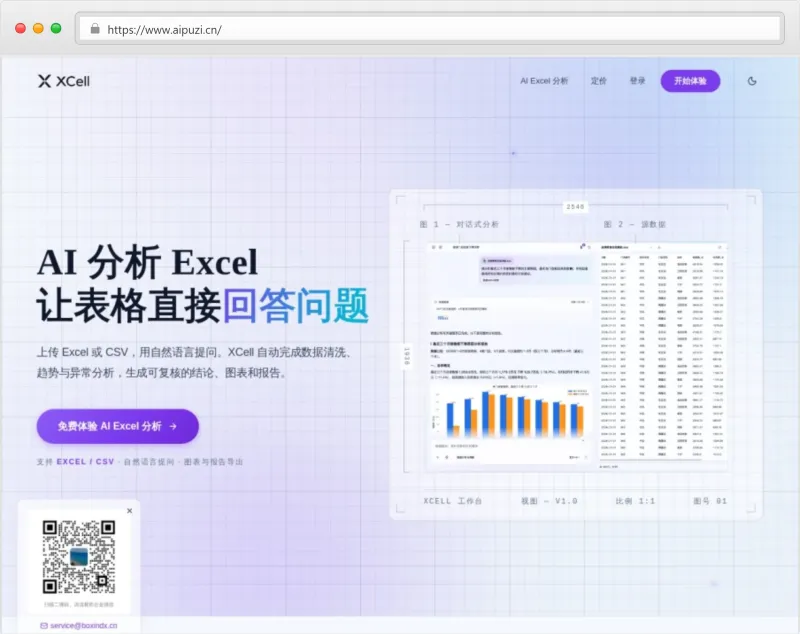Click the XCell logo in header
800x634 pixels.
coord(64,81)
